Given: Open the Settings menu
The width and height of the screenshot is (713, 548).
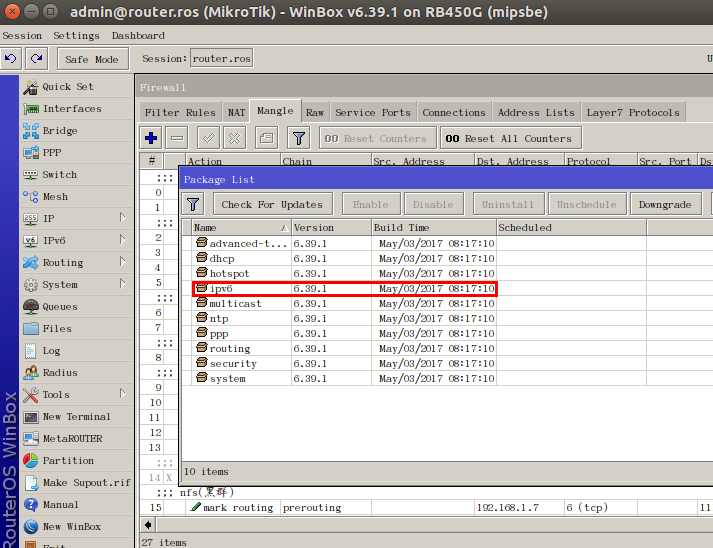Looking at the screenshot, I should point(76,35).
